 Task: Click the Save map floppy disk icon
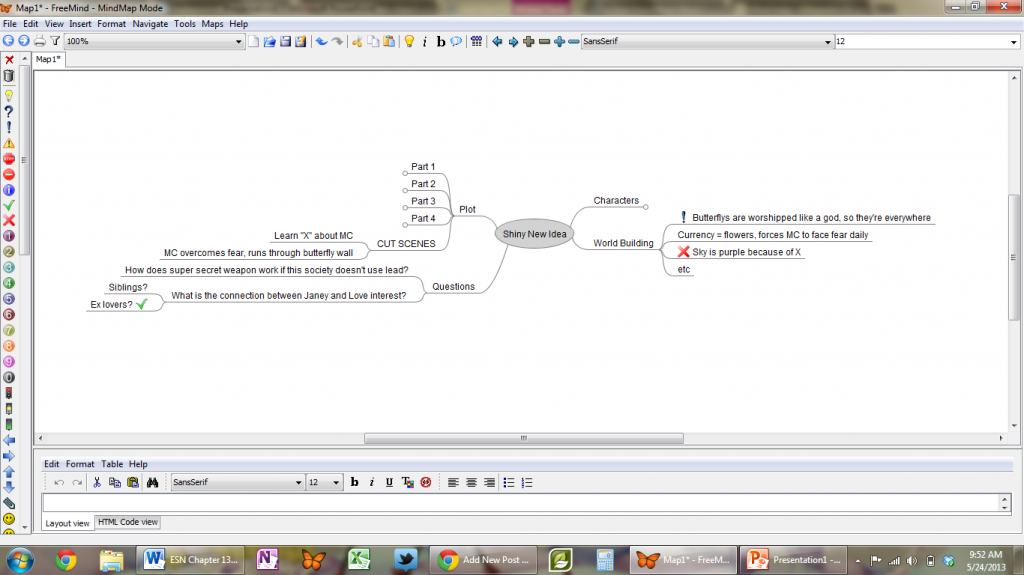285,41
